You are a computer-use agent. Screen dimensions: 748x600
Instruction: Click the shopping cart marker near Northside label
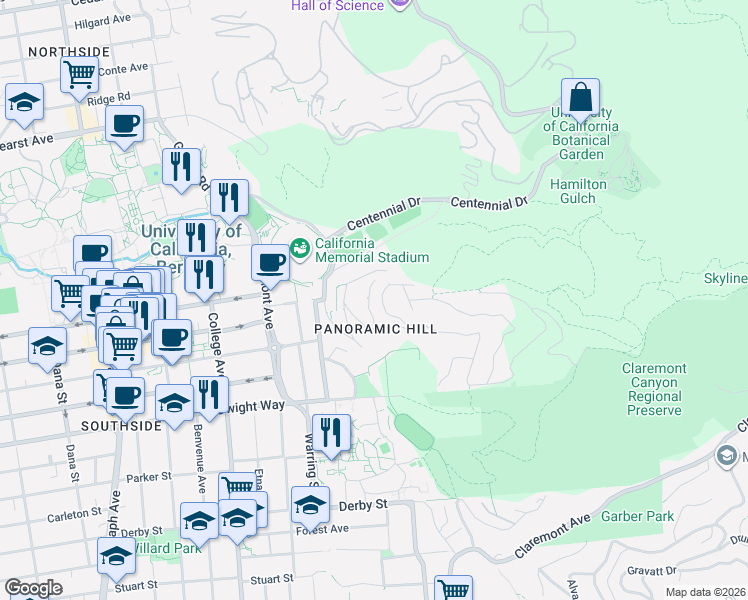[80, 76]
